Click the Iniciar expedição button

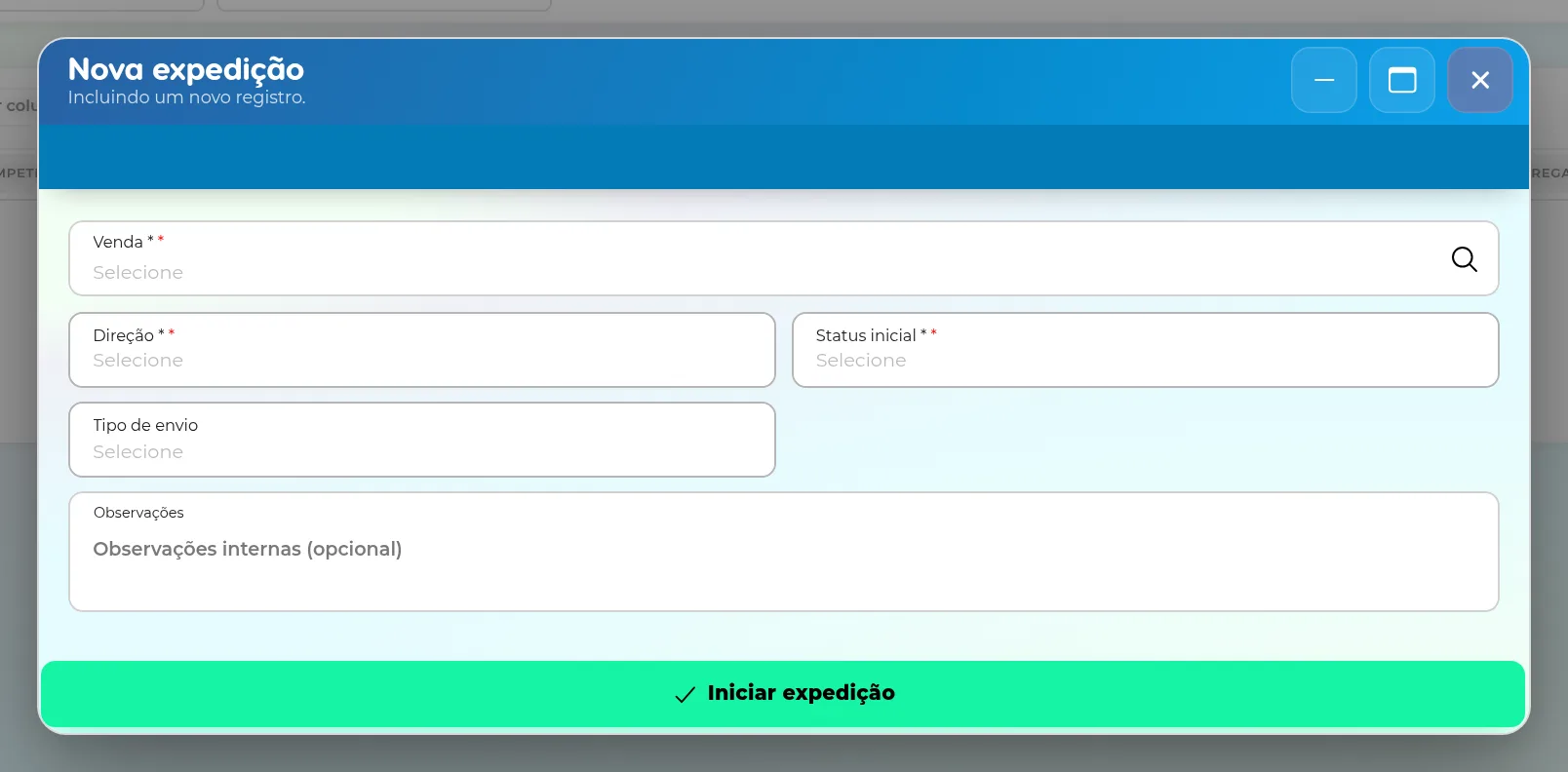click(x=783, y=693)
